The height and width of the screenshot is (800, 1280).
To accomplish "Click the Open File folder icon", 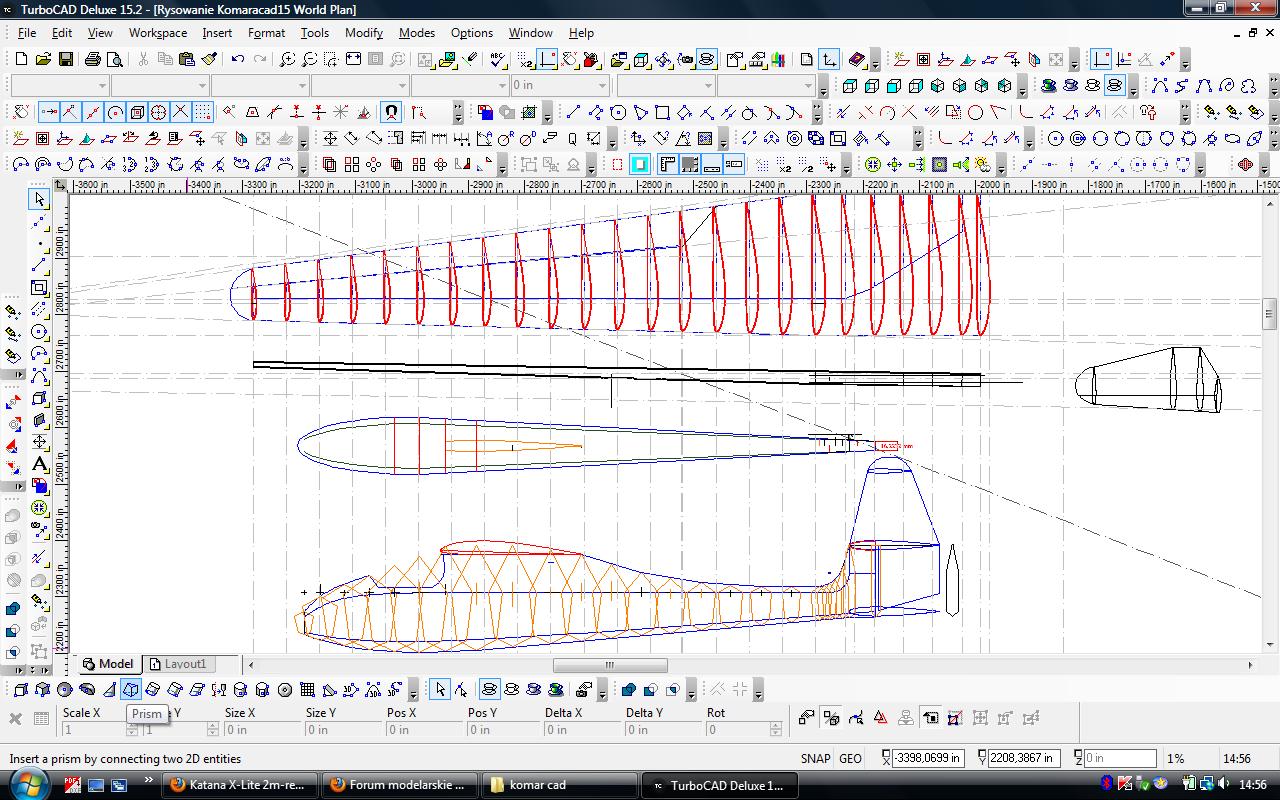I will point(43,60).
